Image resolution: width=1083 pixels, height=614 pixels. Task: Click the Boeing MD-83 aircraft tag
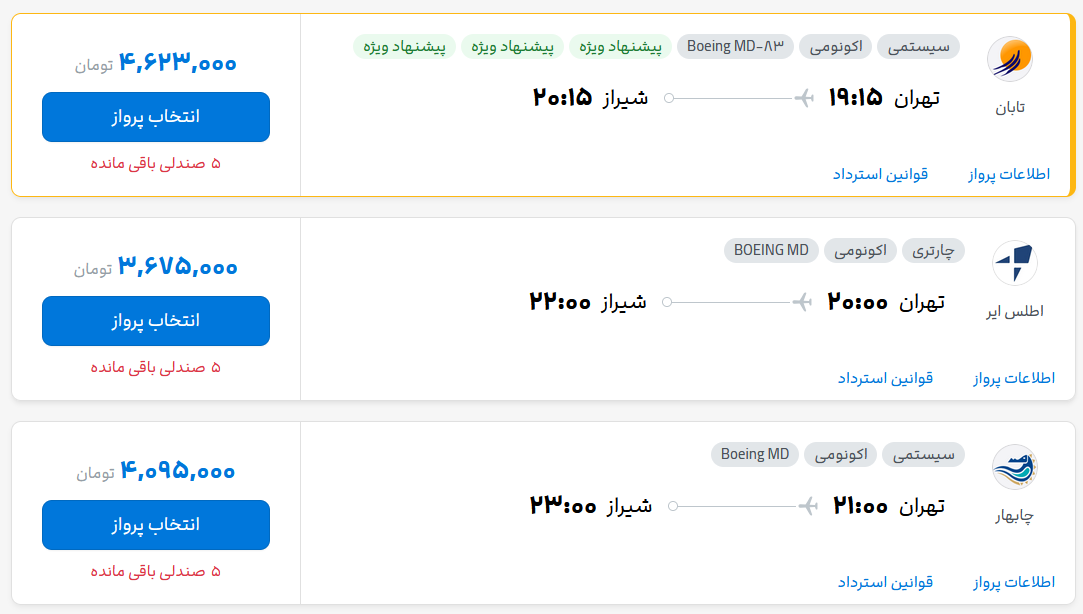tap(735, 46)
